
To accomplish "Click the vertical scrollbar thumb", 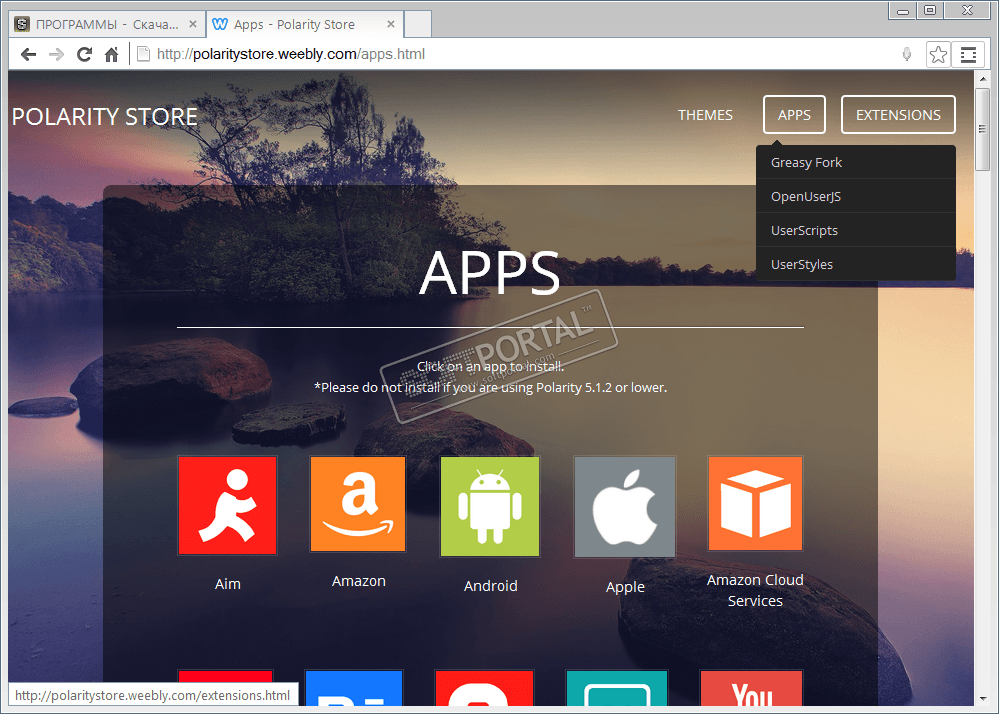I will click(982, 129).
